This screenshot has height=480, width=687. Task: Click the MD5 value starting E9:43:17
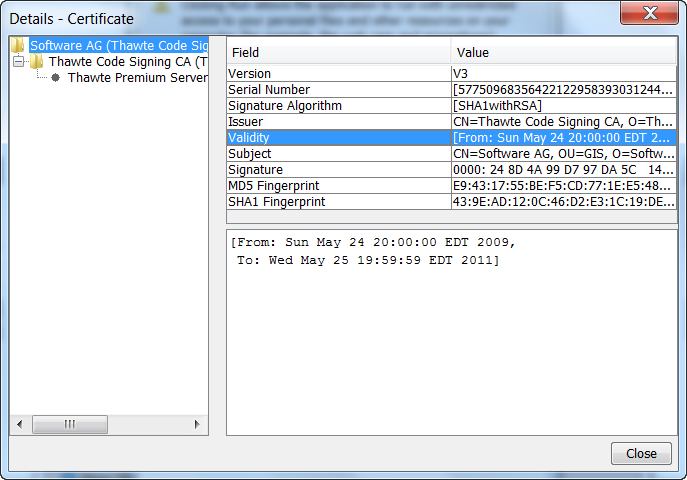pos(564,186)
